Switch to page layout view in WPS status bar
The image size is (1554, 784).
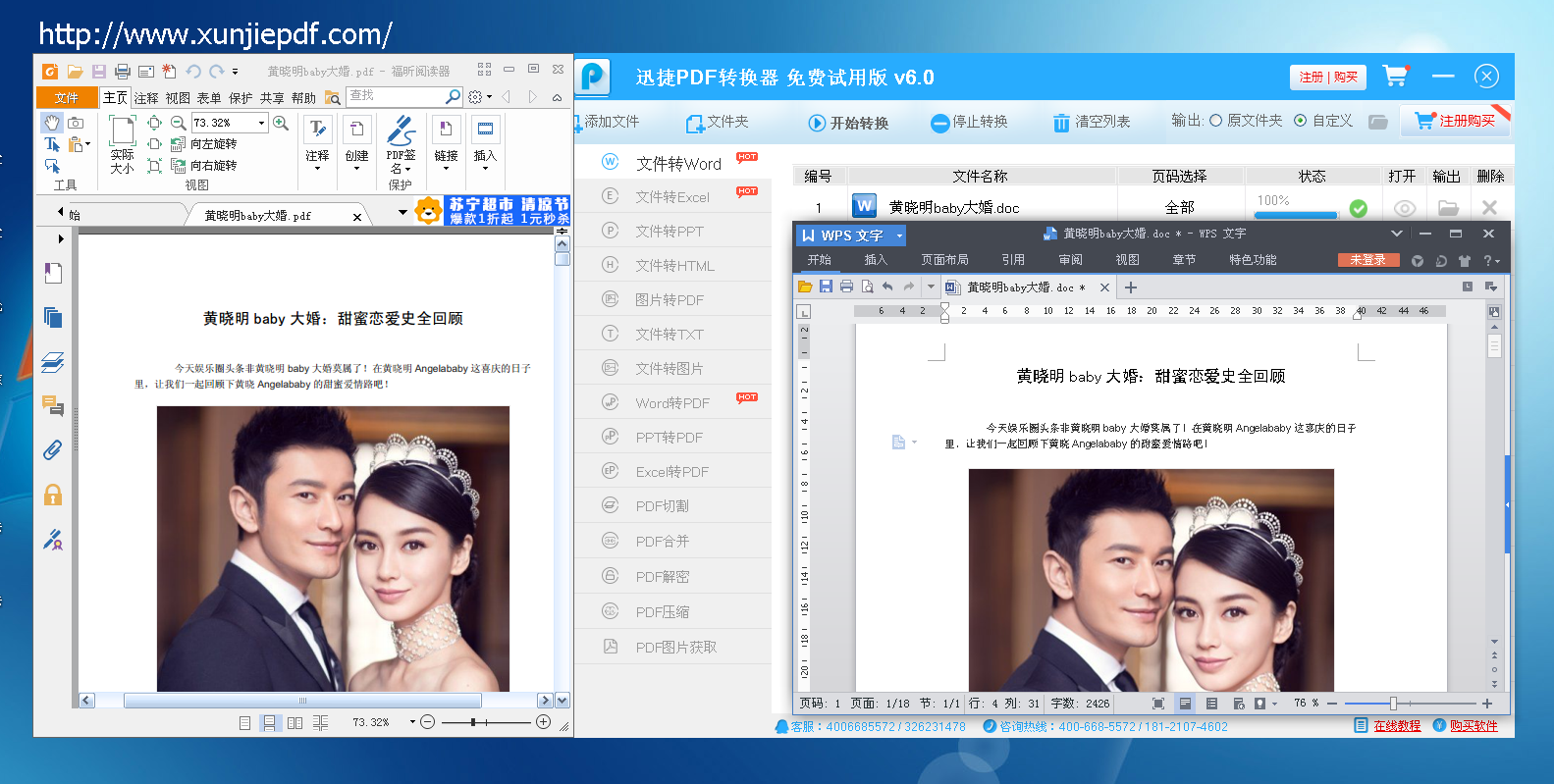pyautogui.click(x=1185, y=704)
